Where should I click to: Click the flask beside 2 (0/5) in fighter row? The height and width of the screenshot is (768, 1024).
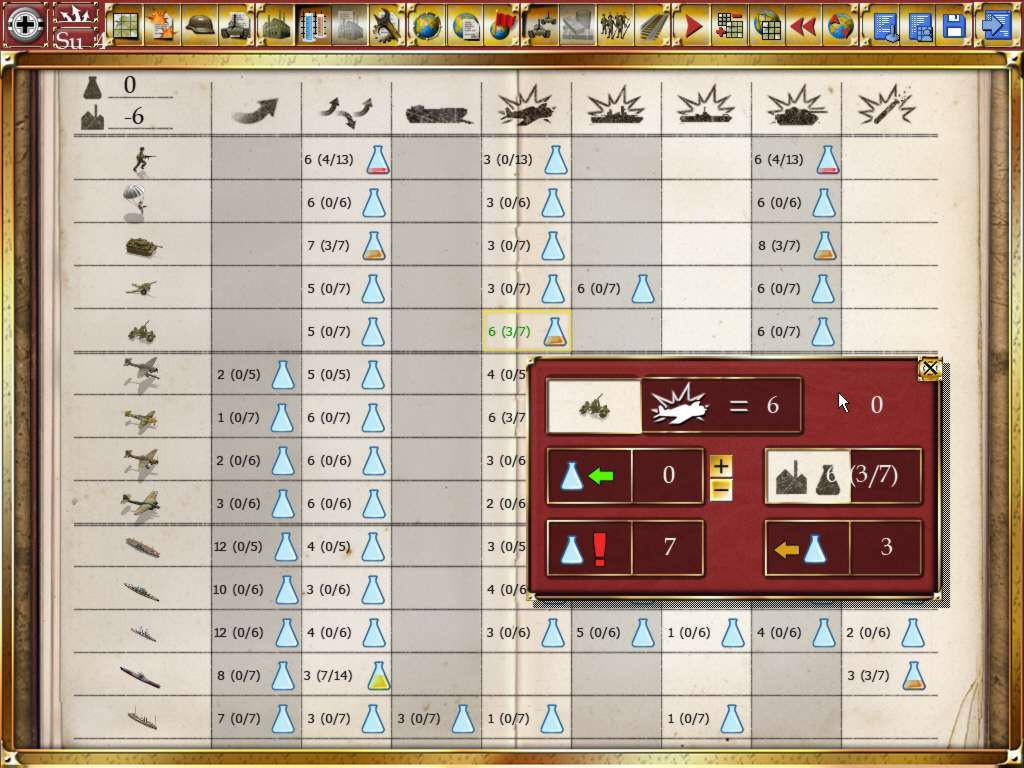(283, 374)
